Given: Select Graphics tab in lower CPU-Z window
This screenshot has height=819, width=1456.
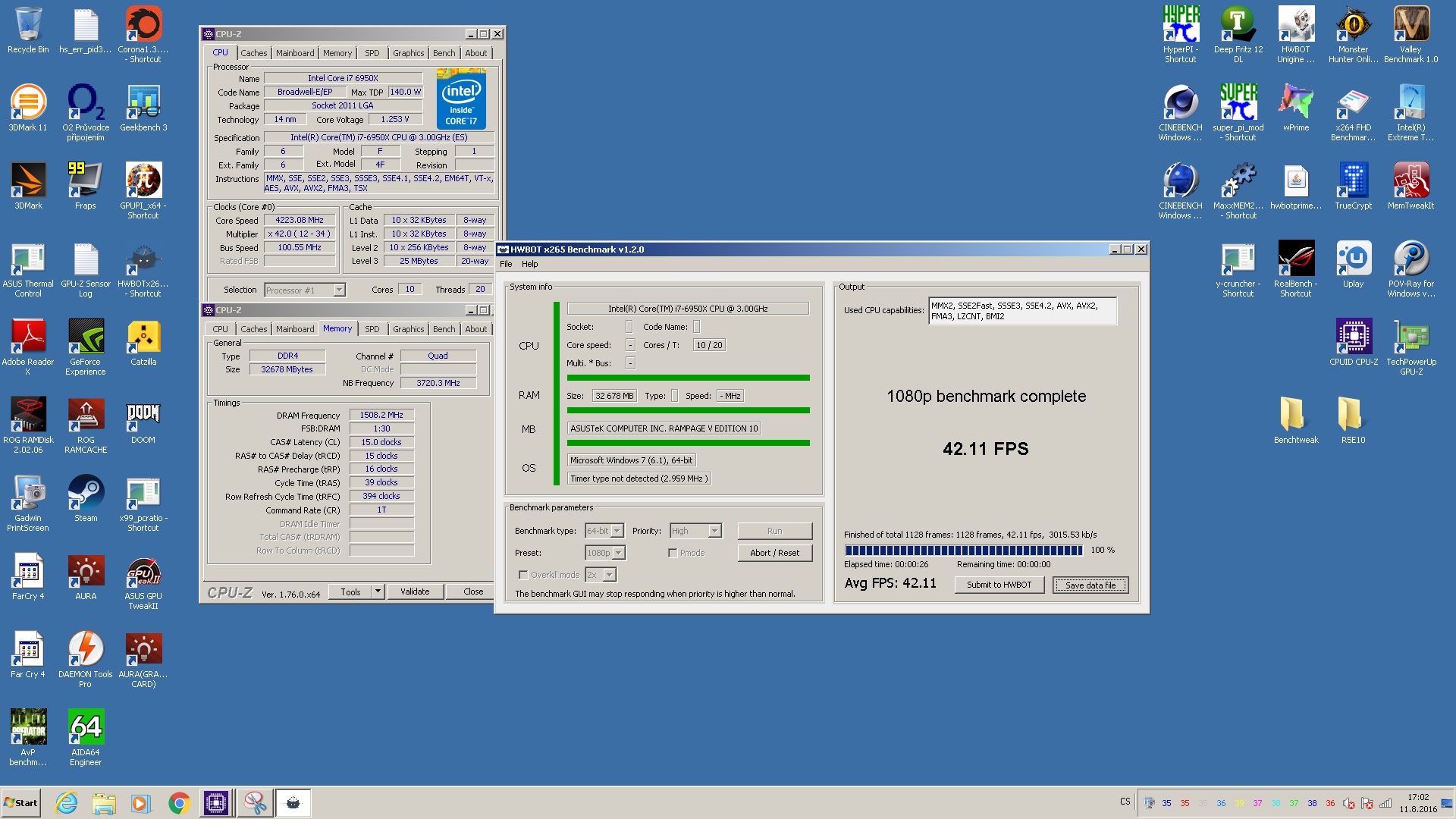Looking at the screenshot, I should pyautogui.click(x=408, y=329).
